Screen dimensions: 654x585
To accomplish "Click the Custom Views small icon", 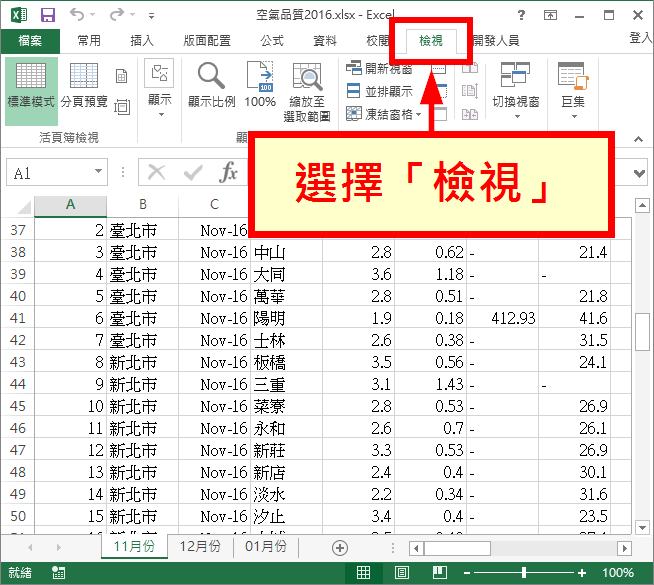I will pos(121,107).
